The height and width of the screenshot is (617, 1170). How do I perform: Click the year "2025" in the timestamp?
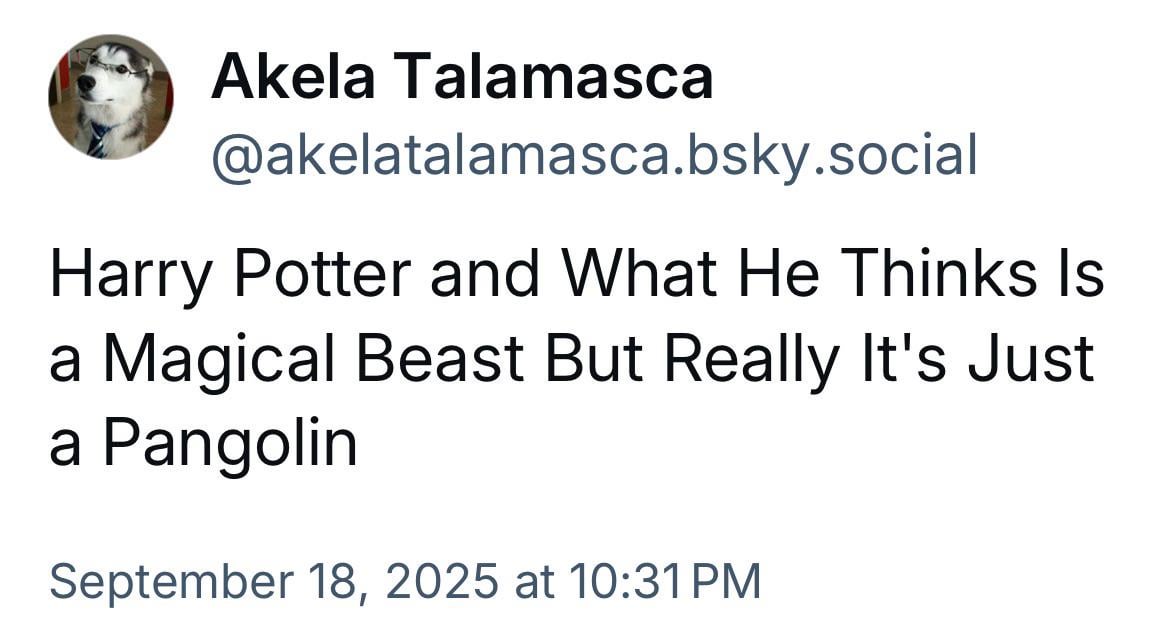[442, 580]
